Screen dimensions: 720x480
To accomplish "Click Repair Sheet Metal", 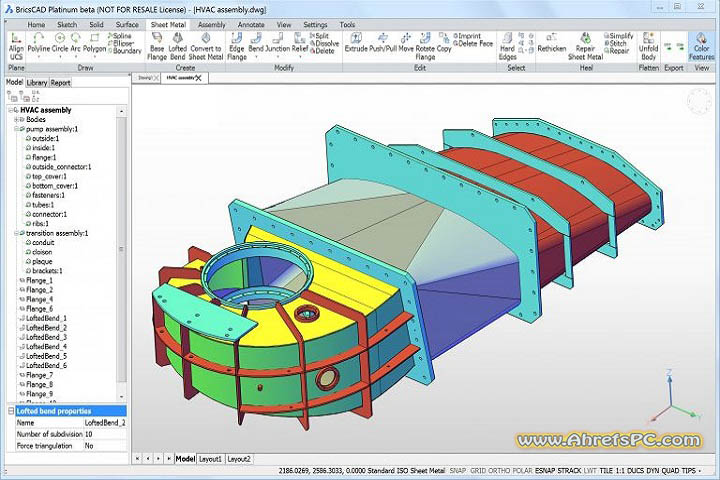I will tap(585, 46).
